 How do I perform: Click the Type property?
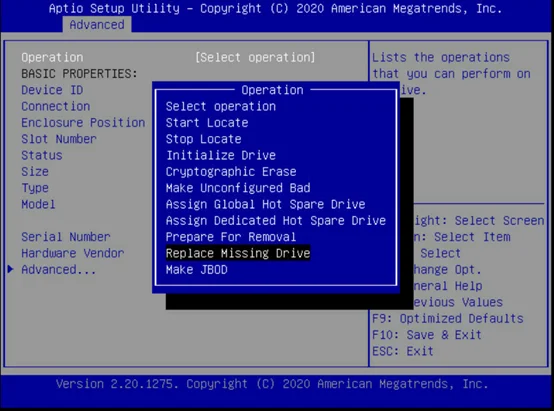[x=35, y=188]
